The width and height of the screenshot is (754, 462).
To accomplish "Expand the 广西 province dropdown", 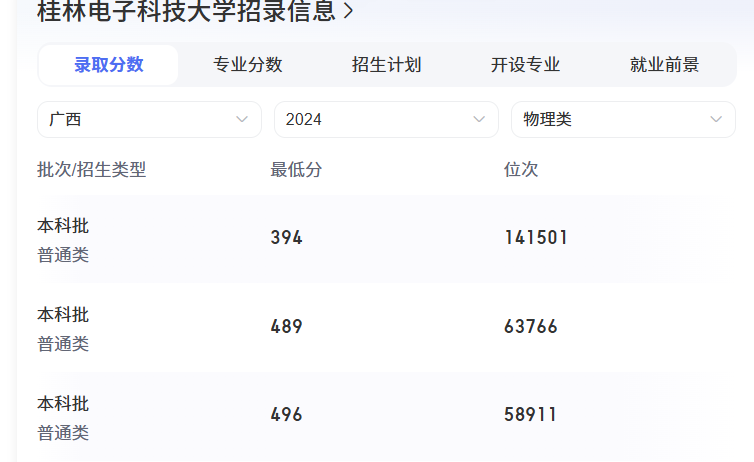I will click(x=150, y=119).
